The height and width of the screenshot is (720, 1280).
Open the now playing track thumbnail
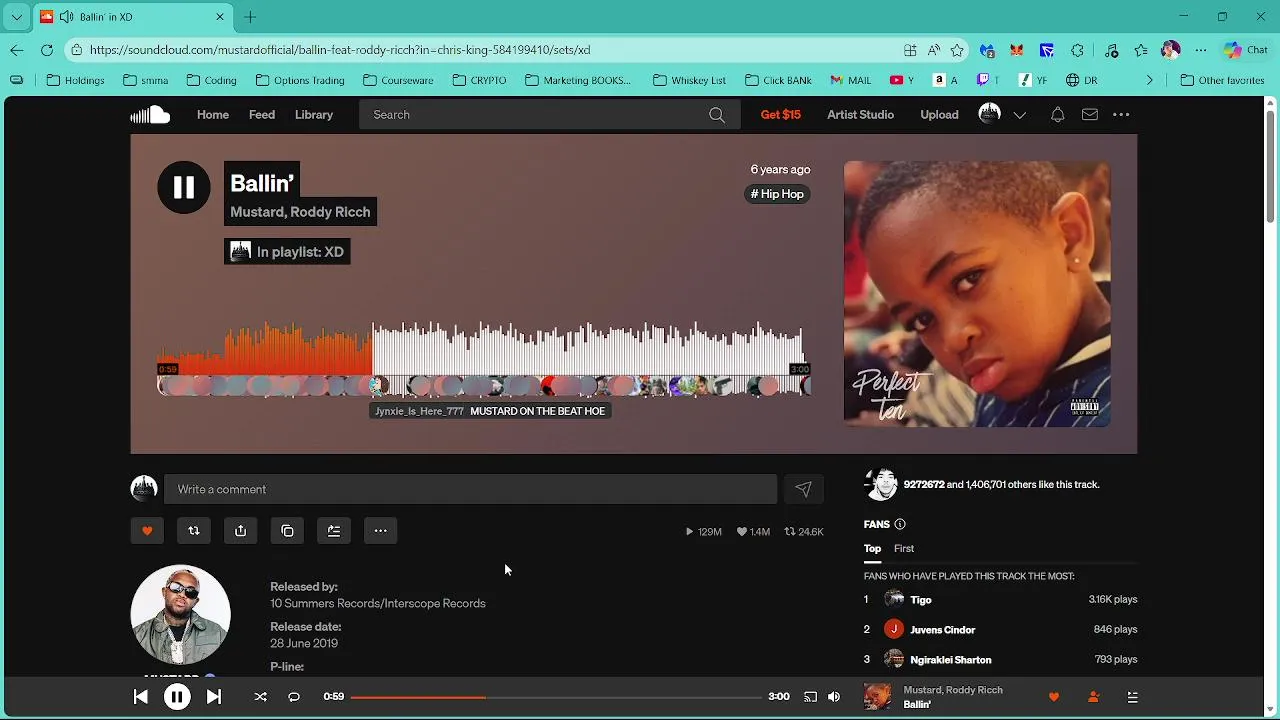pyautogui.click(x=878, y=697)
